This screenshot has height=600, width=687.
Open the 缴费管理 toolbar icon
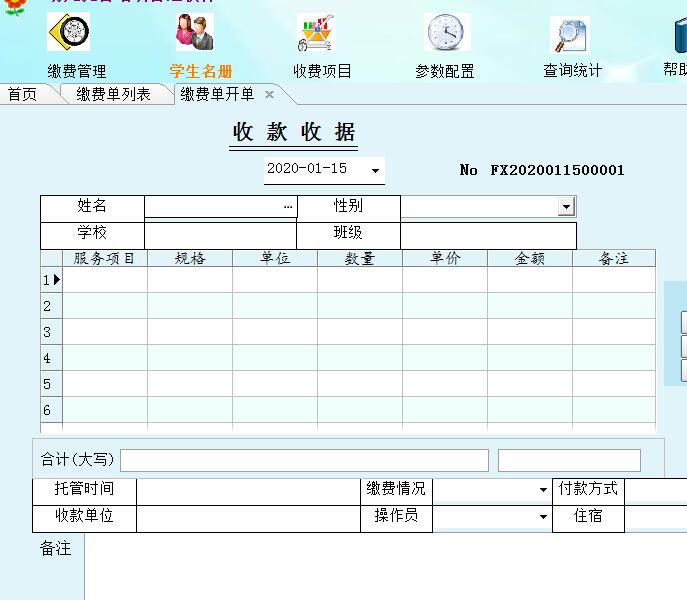[69, 32]
